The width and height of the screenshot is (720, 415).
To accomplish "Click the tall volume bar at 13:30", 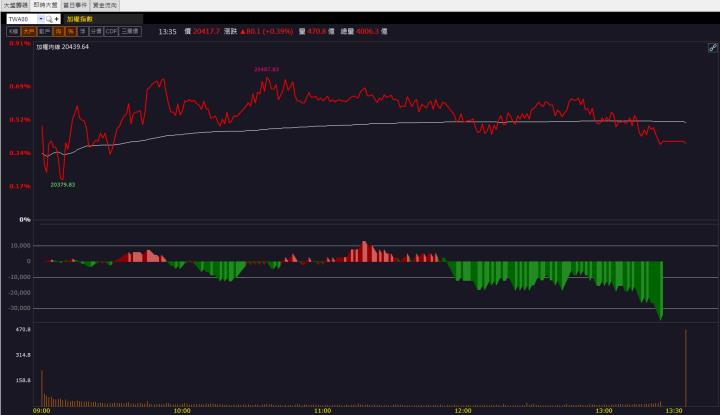I will [x=686, y=368].
